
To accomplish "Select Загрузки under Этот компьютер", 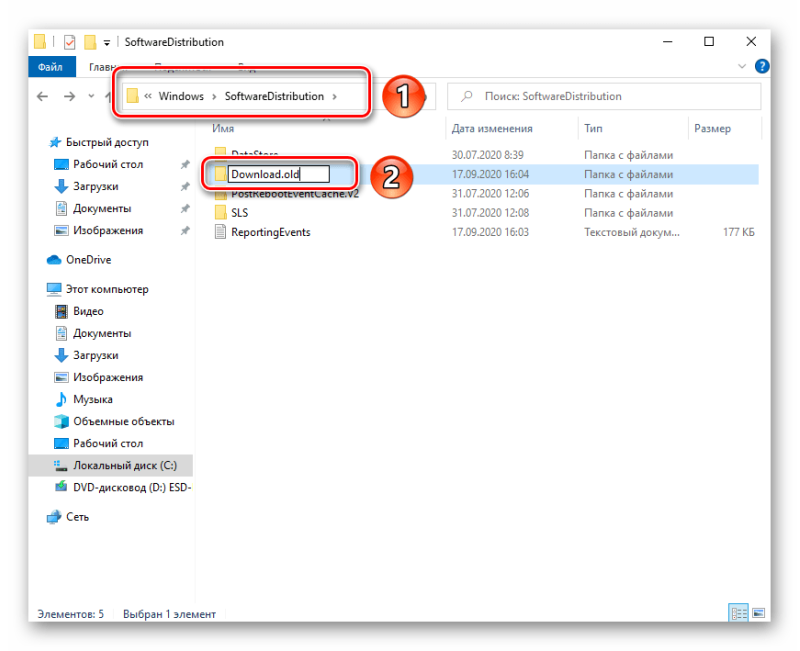I will pos(96,355).
